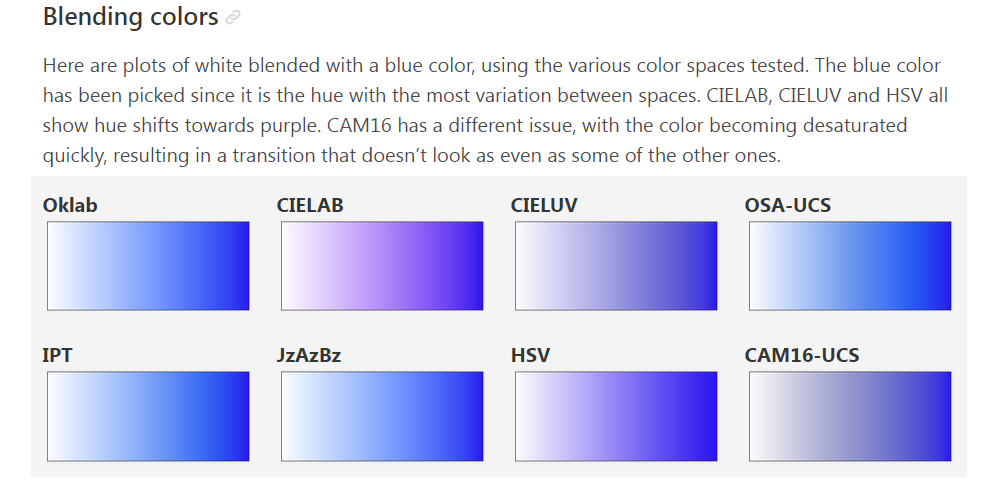993x502 pixels.
Task: Click the CAM16-UCS label text
Action: tap(802, 356)
